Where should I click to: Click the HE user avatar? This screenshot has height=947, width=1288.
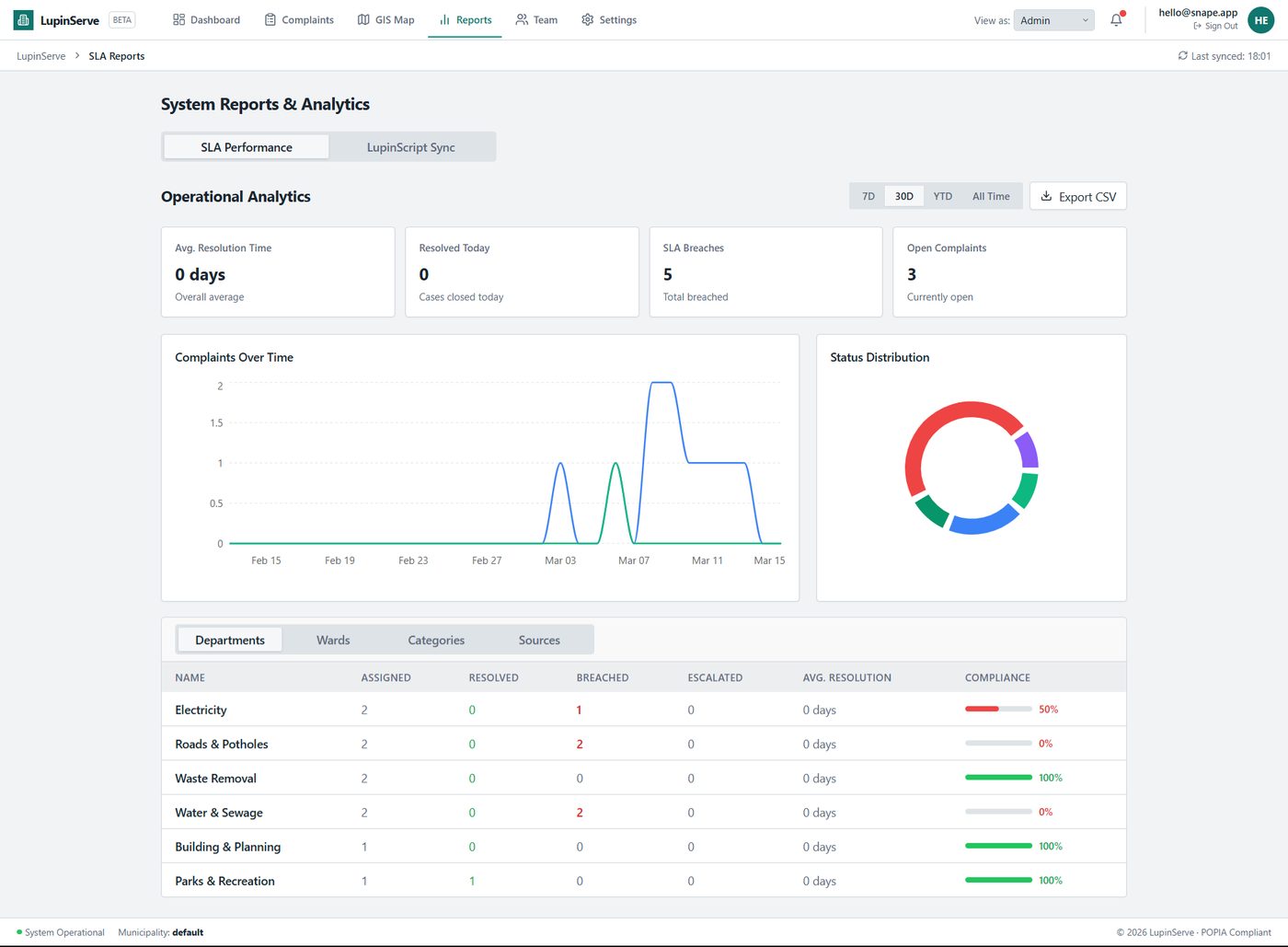[1261, 20]
